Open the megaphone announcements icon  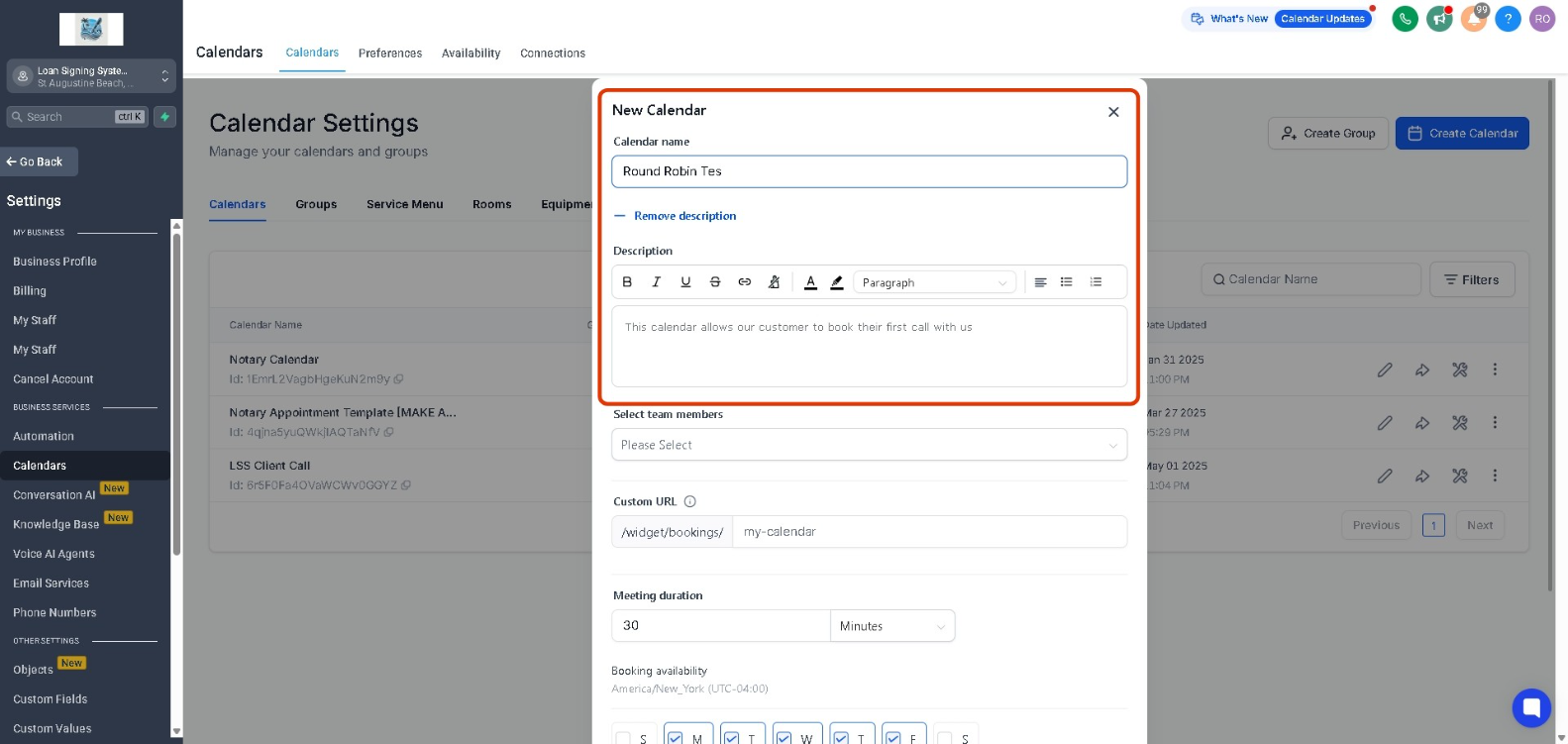(1439, 19)
